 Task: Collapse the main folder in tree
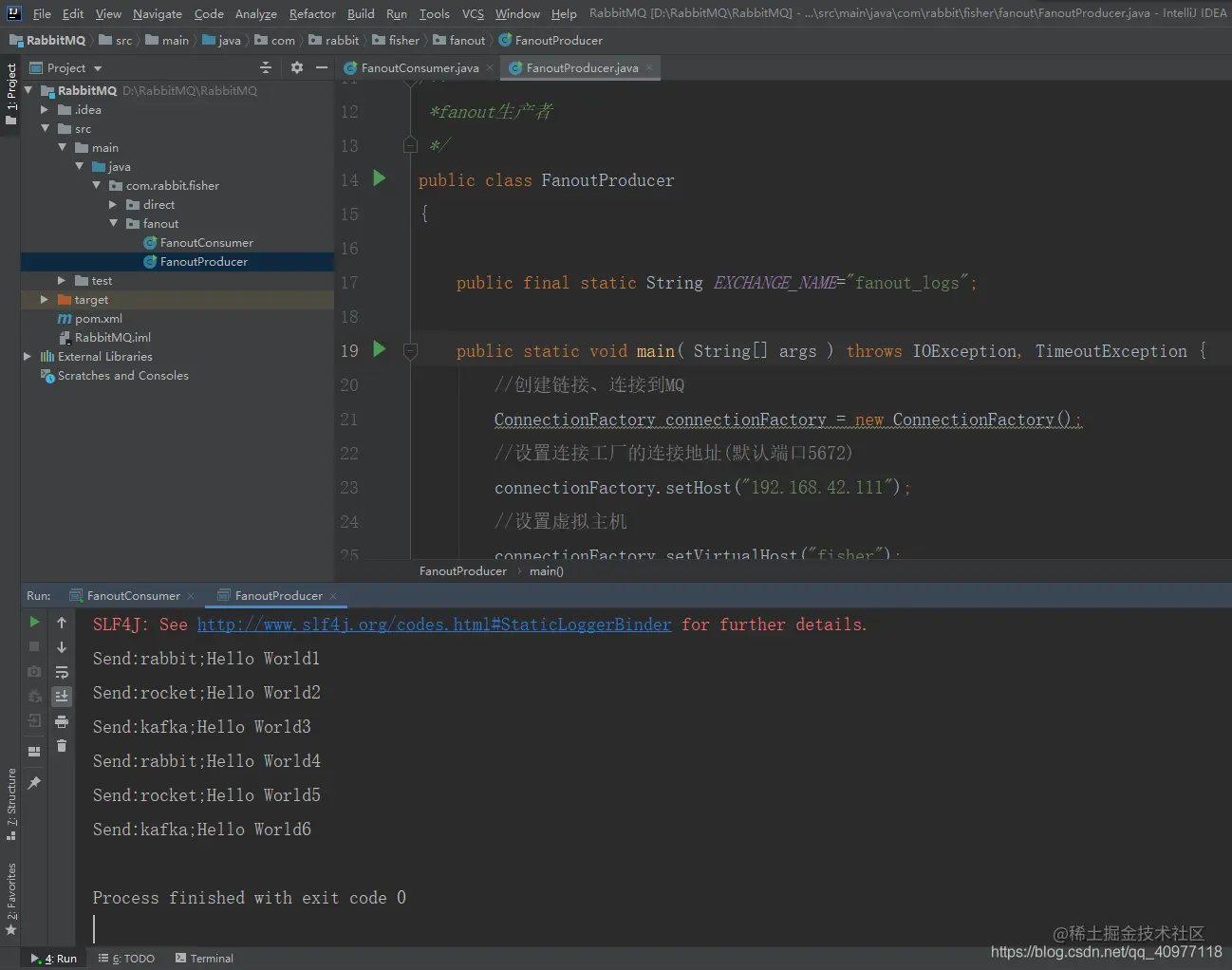click(62, 147)
